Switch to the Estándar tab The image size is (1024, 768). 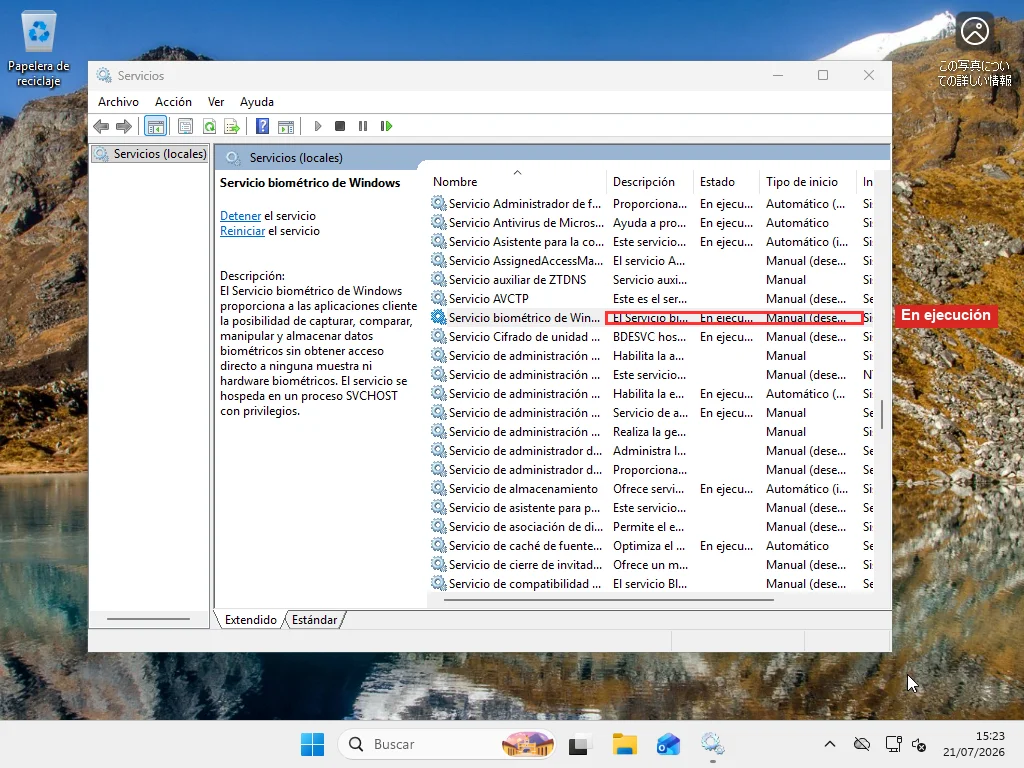click(x=314, y=620)
